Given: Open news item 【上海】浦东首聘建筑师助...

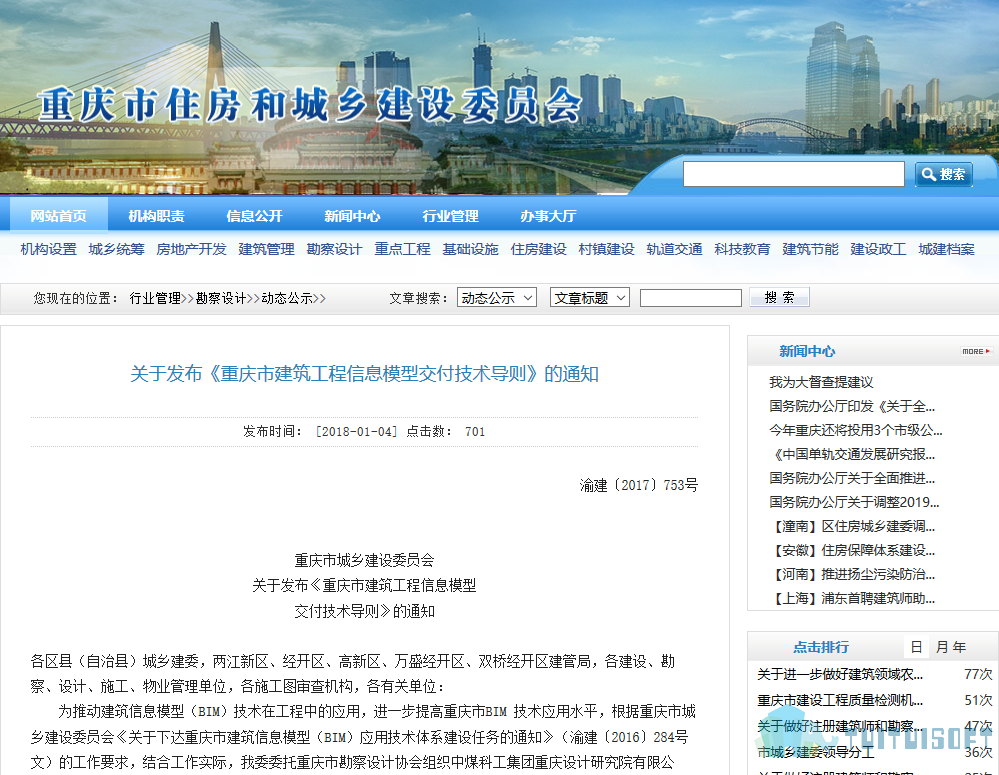Looking at the screenshot, I should tap(852, 598).
